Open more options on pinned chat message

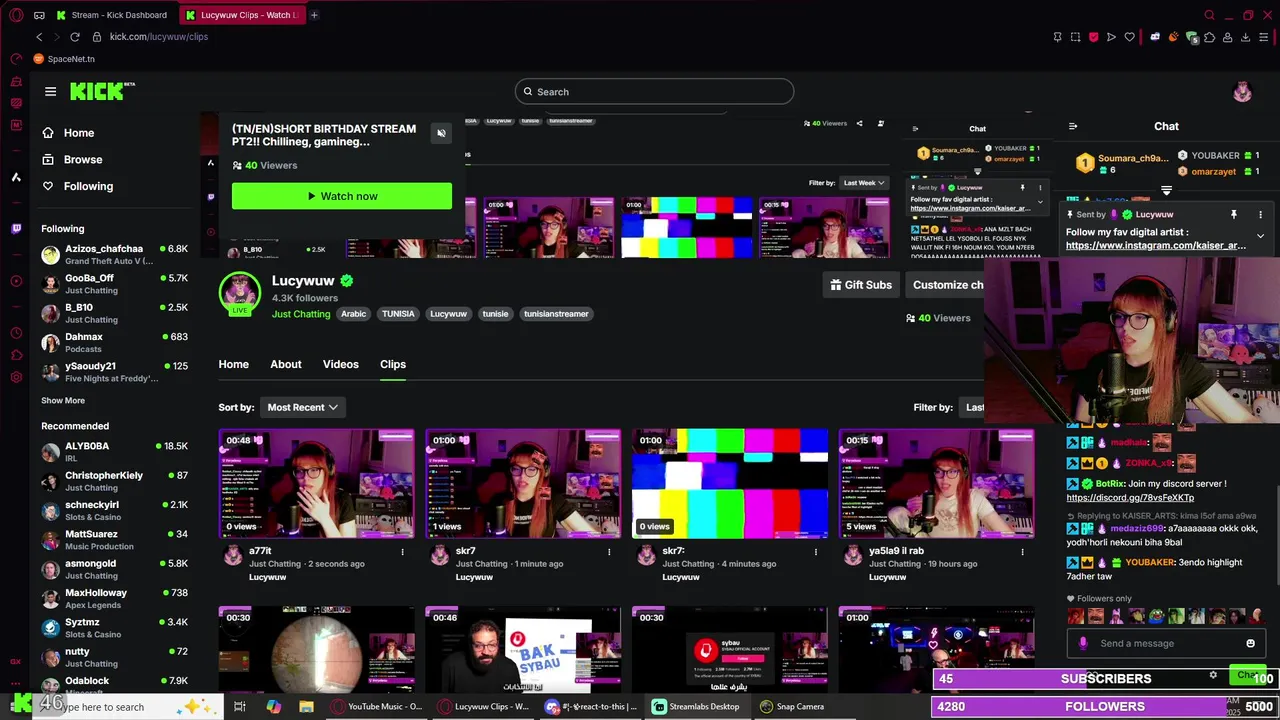click(1260, 215)
